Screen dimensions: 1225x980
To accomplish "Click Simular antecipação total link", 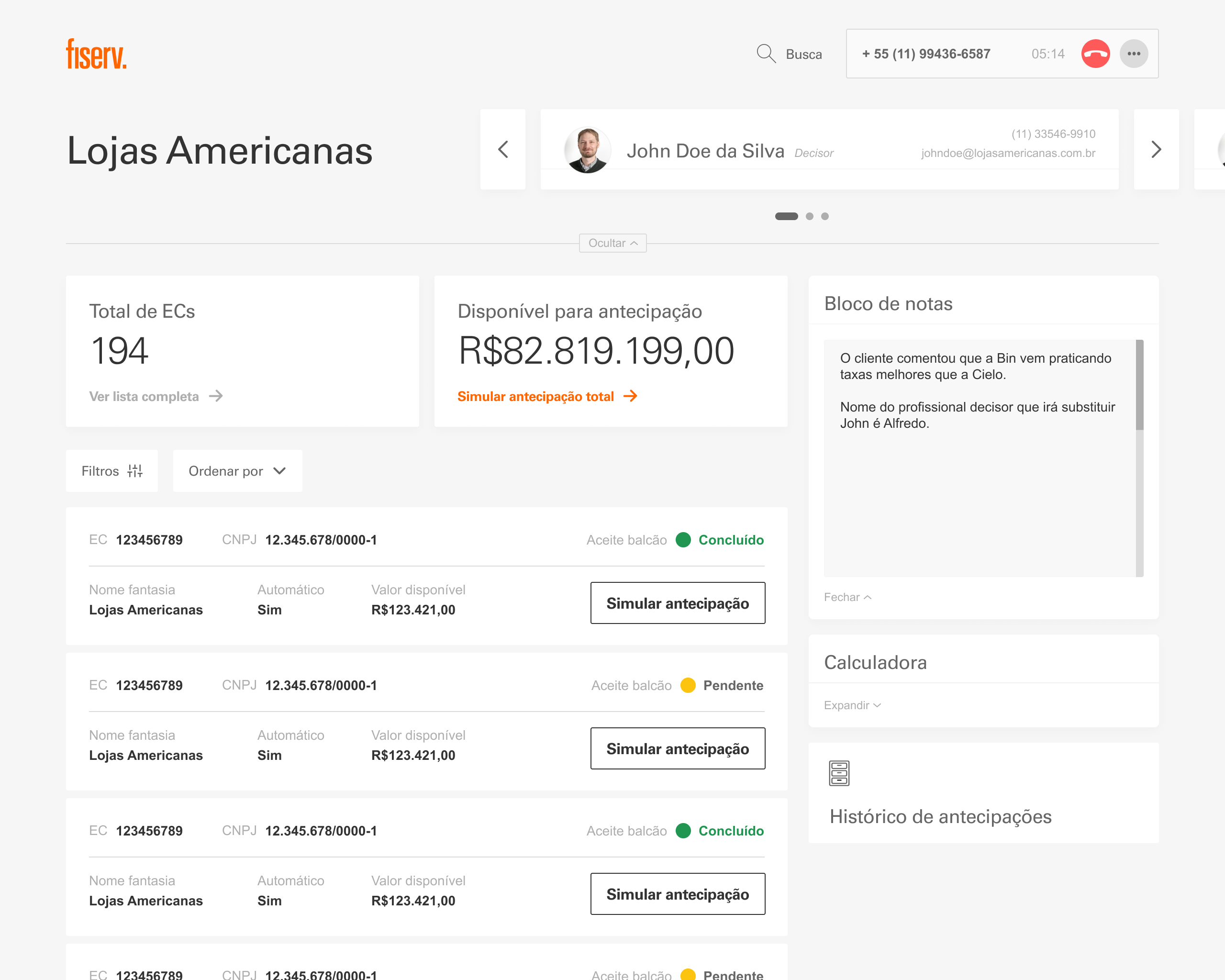I will click(x=547, y=397).
